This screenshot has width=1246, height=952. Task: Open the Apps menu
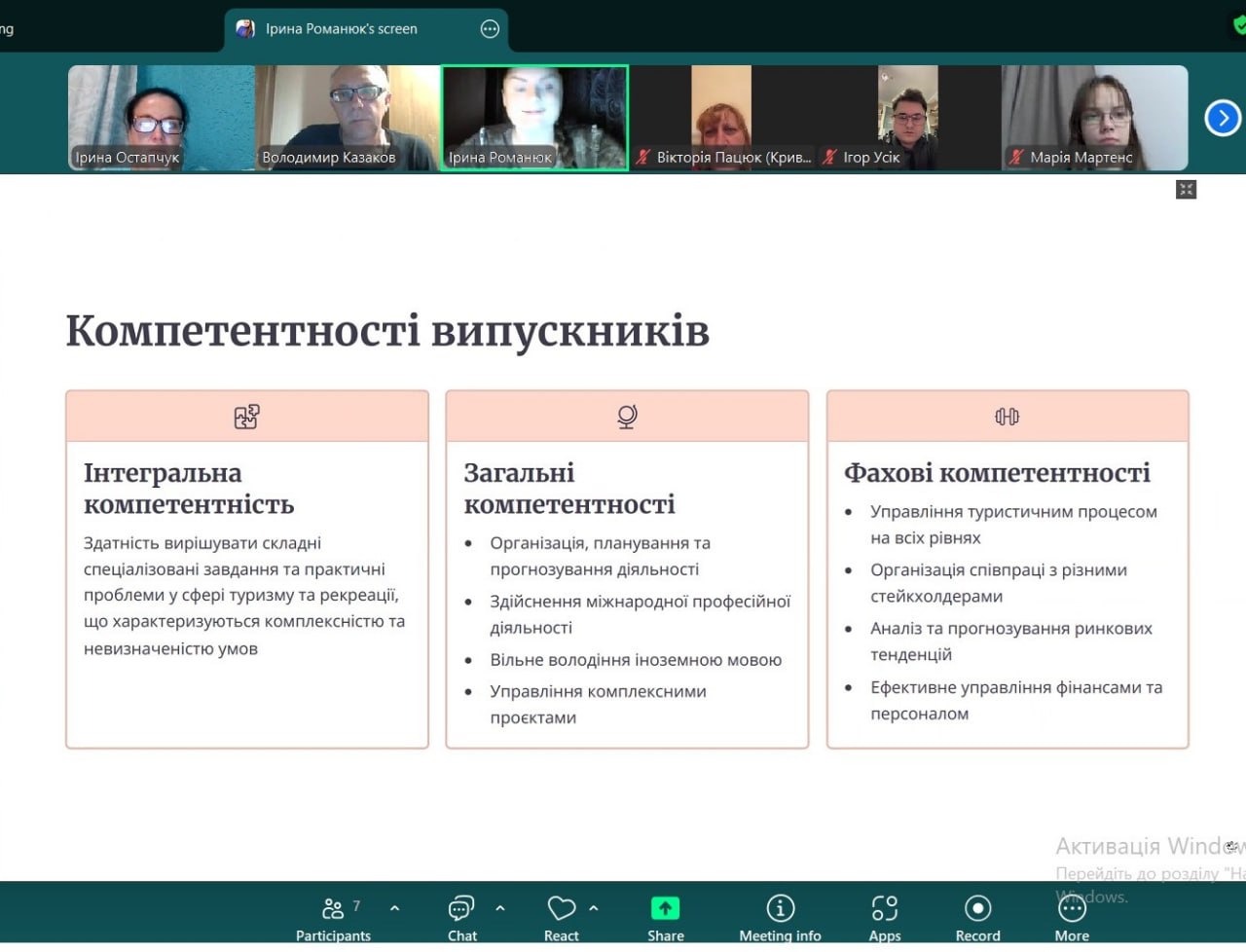click(884, 917)
